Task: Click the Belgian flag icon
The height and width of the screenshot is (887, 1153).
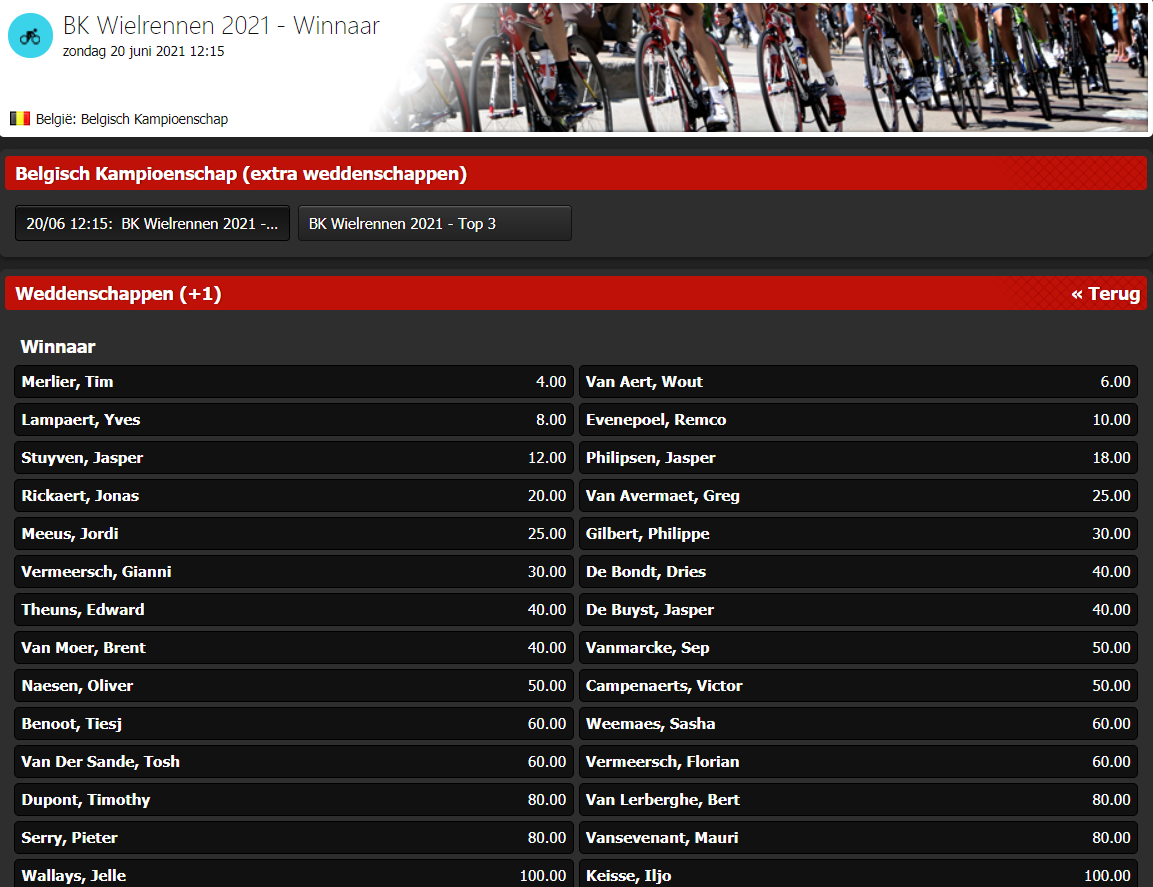Action: coord(20,119)
